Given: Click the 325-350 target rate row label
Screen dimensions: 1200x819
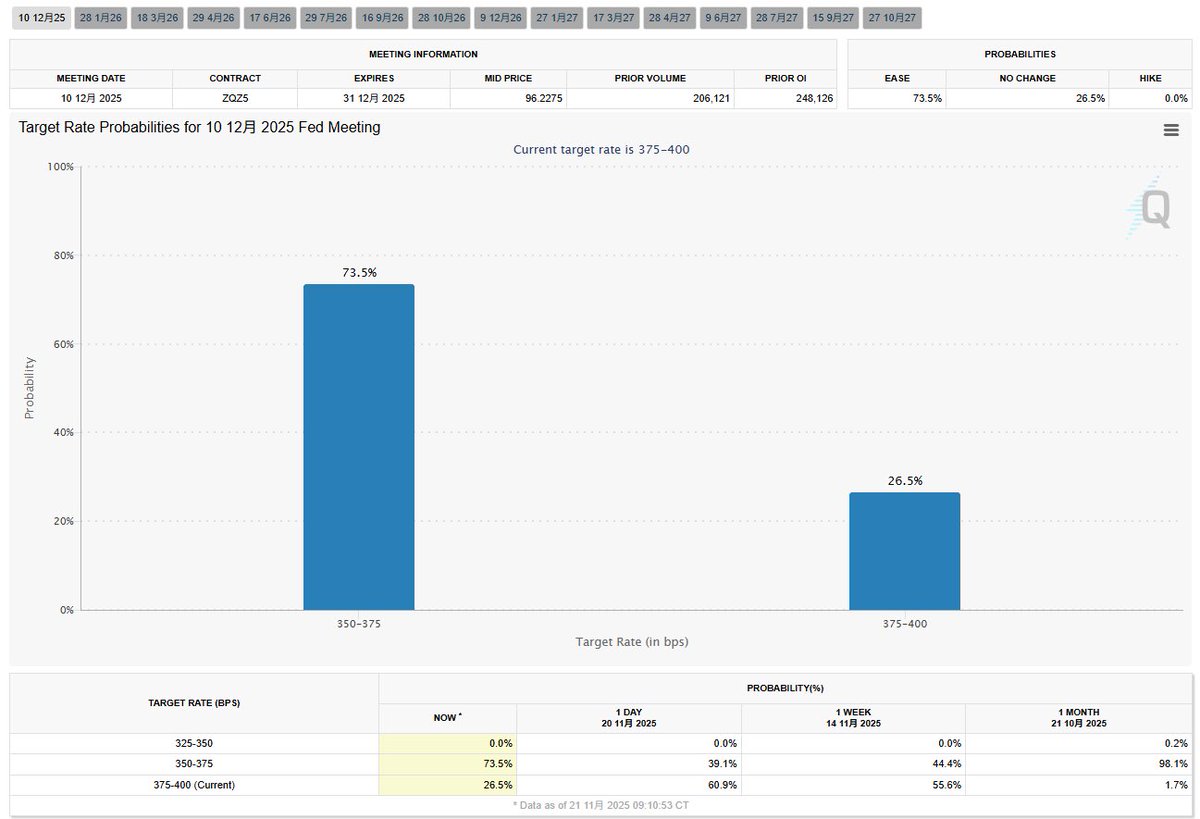Looking at the screenshot, I should (x=195, y=743).
